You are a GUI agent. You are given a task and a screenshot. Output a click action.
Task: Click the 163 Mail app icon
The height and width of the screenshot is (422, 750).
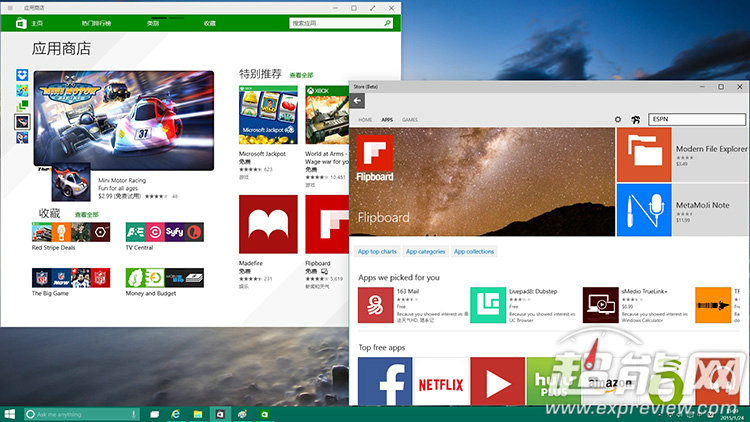pyautogui.click(x=375, y=305)
